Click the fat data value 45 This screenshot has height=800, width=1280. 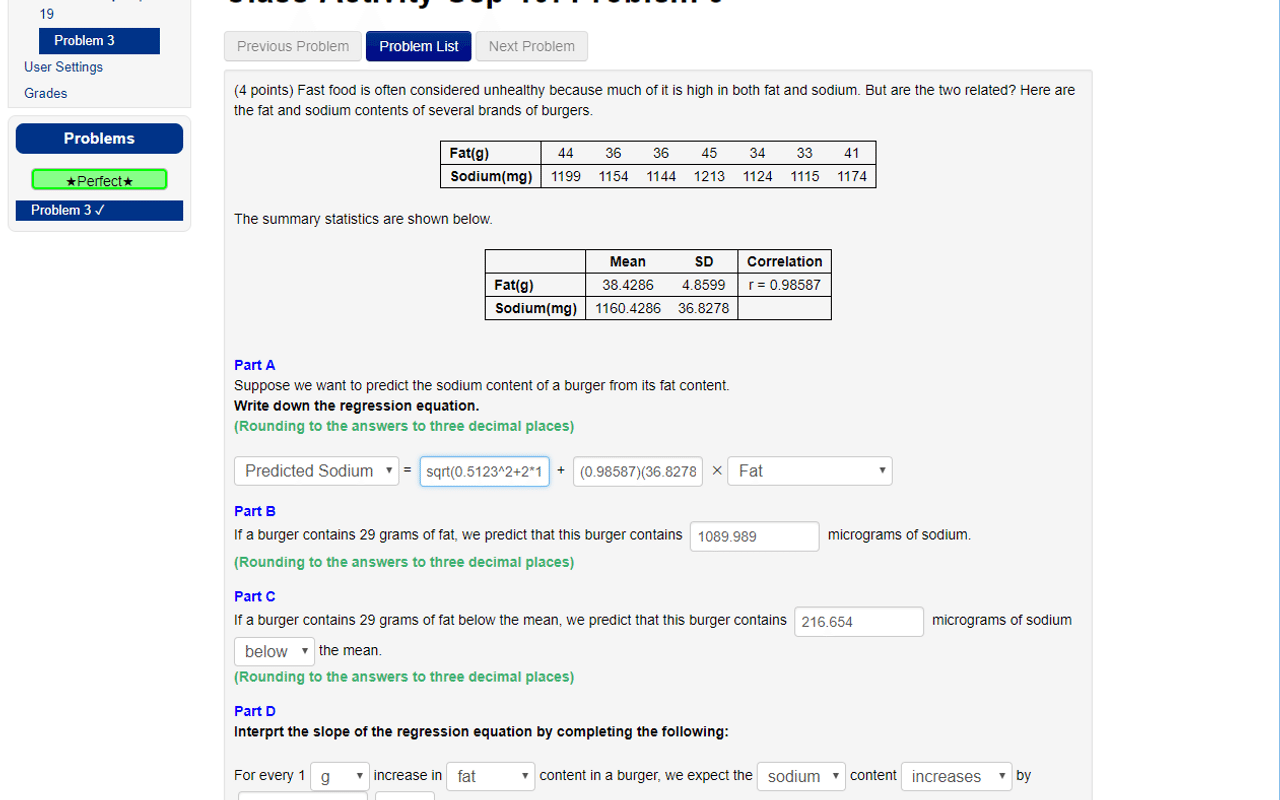pyautogui.click(x=709, y=153)
